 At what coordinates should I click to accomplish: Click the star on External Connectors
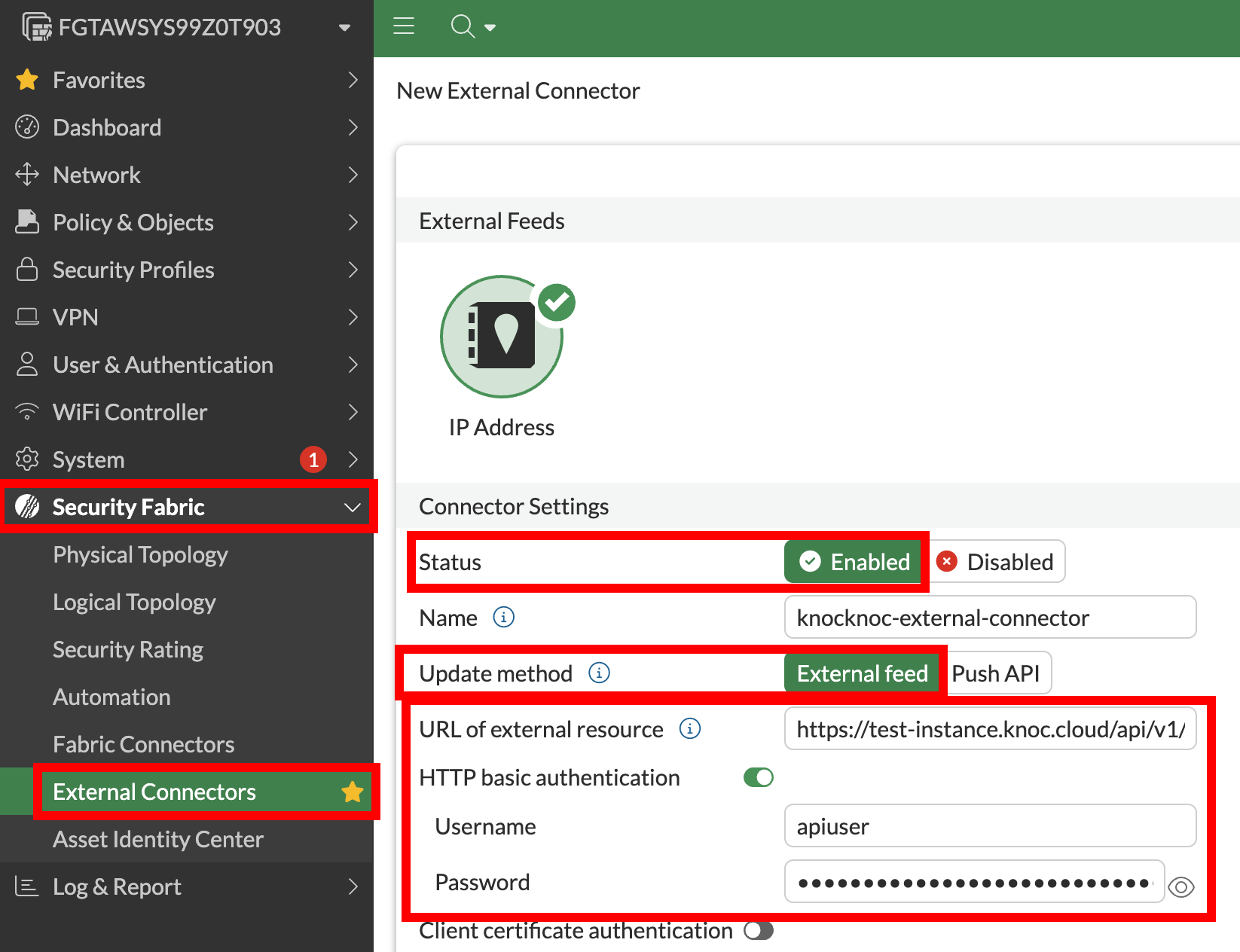coord(352,792)
